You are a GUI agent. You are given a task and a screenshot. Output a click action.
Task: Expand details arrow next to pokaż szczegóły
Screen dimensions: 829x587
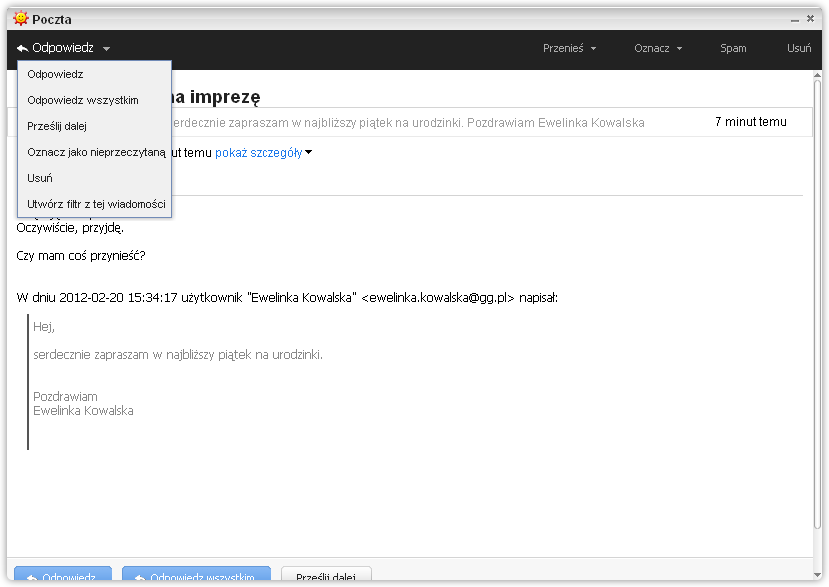click(x=309, y=152)
